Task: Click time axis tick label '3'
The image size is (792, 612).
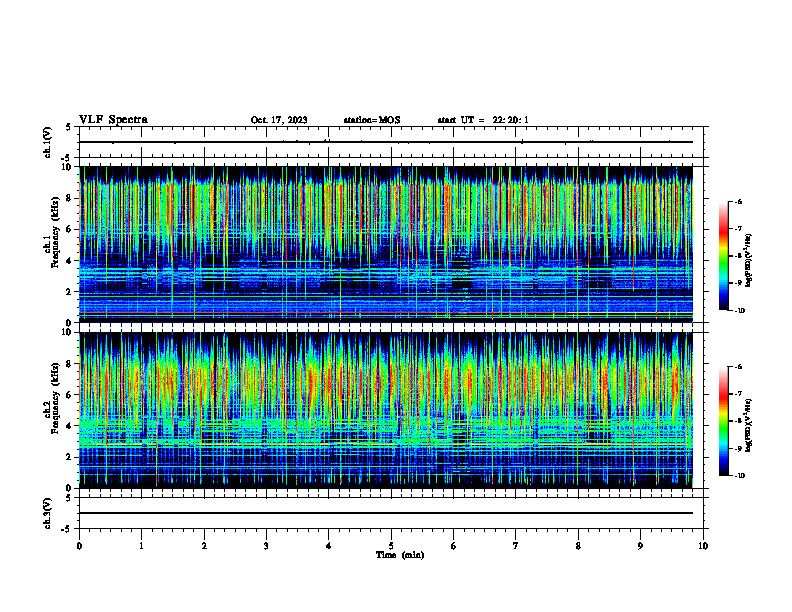Action: click(x=266, y=546)
